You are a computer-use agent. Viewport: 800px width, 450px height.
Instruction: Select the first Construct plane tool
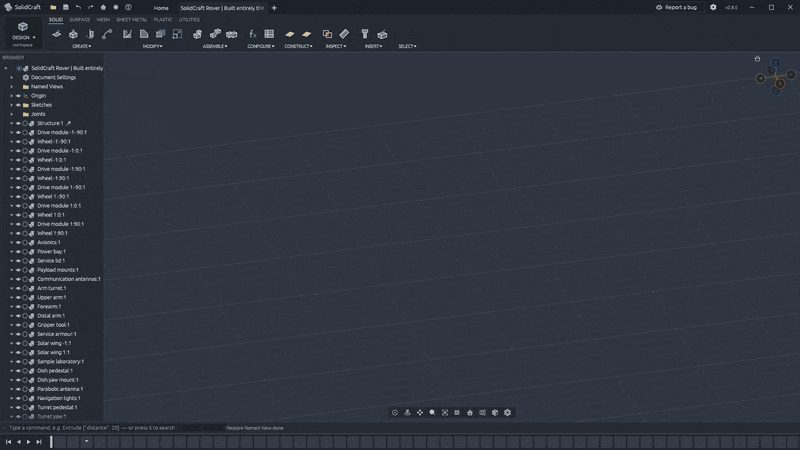[290, 34]
